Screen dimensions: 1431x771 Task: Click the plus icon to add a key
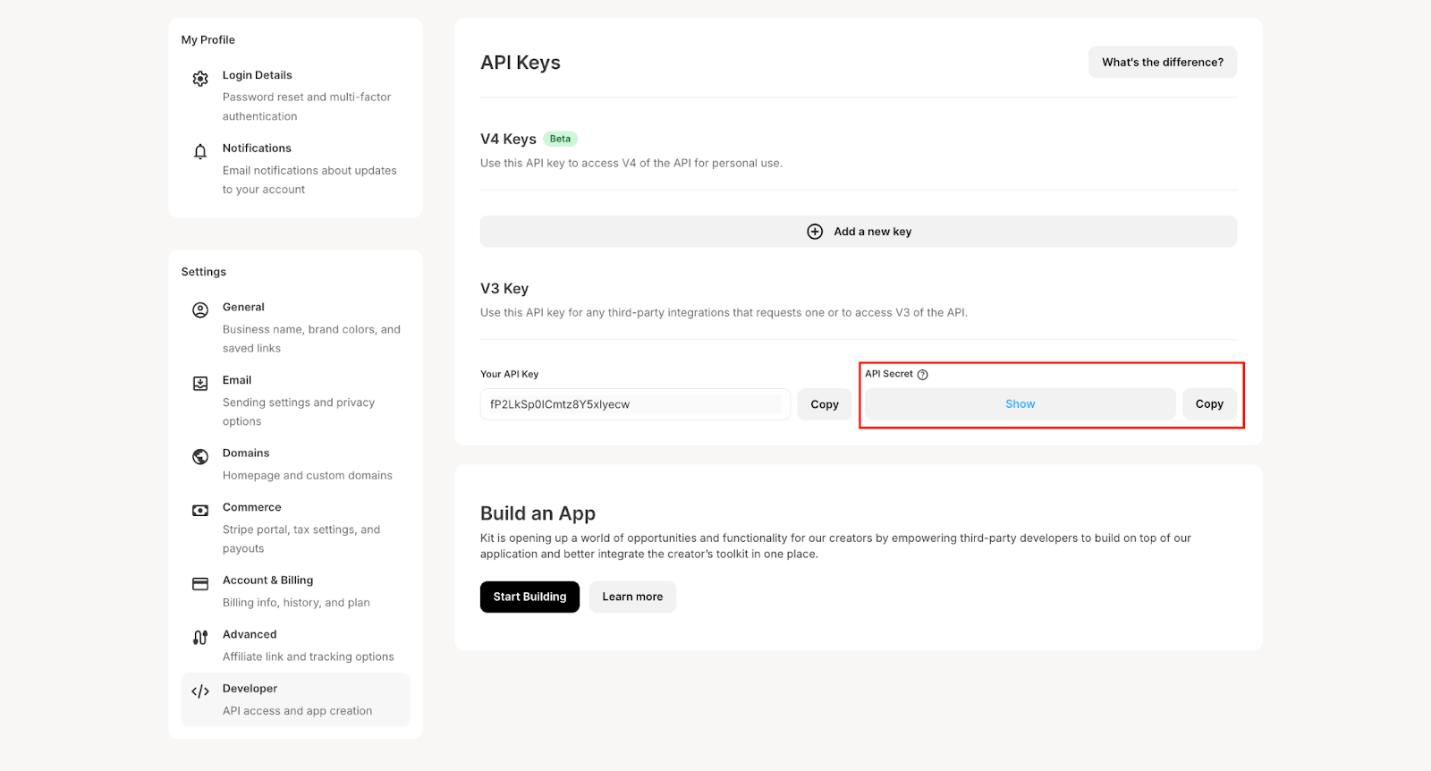coord(815,230)
